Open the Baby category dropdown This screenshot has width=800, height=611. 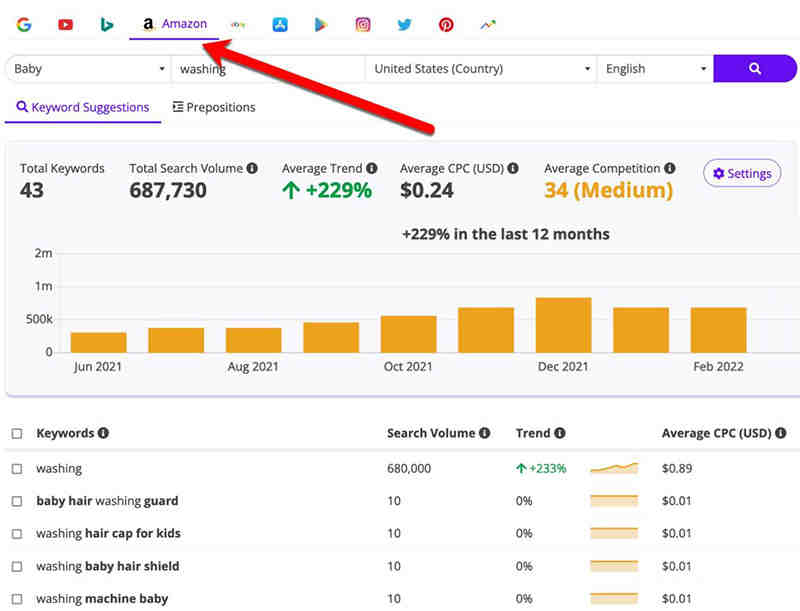coord(89,68)
